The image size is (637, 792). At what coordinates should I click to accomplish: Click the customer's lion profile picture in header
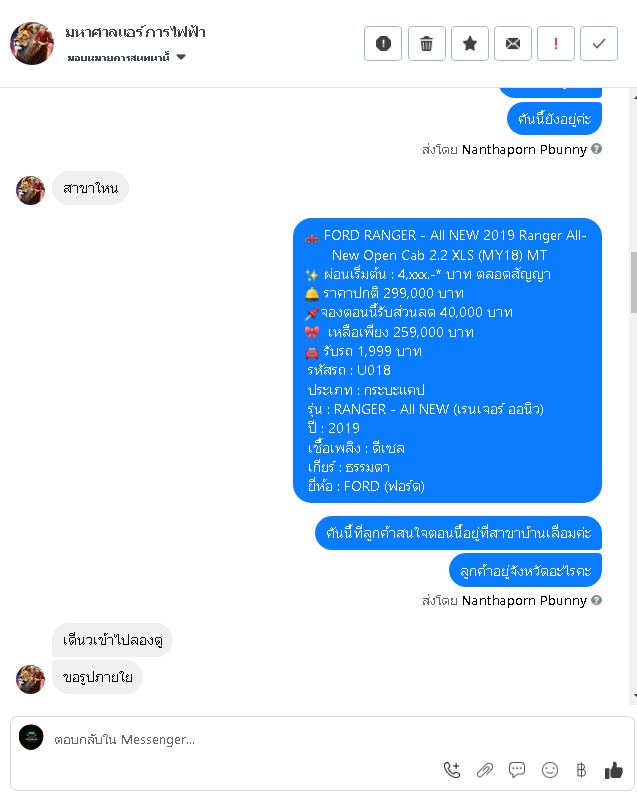point(32,43)
